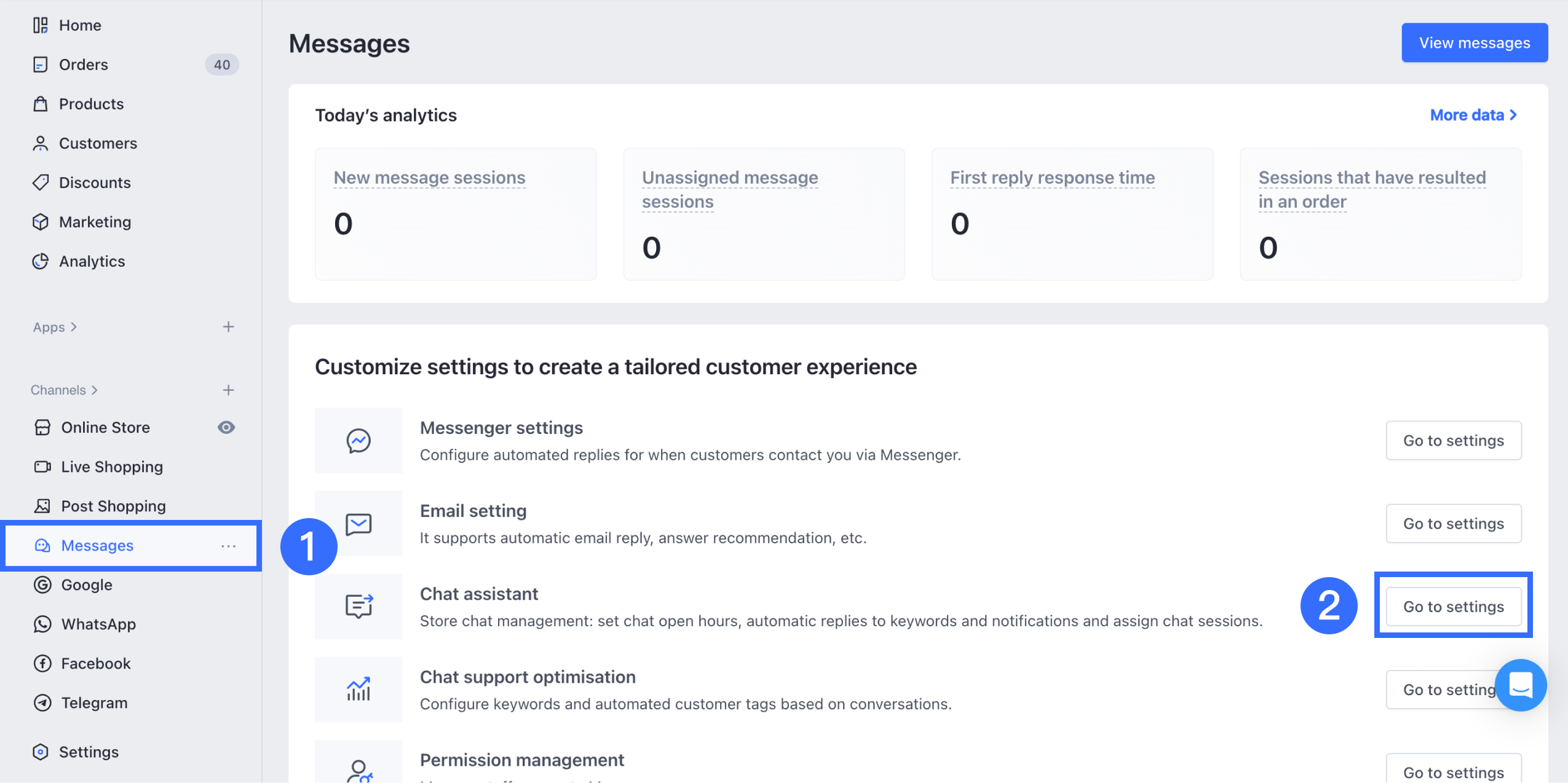Click the Messenger settings icon
Screen dimensions: 1568x783
click(358, 441)
